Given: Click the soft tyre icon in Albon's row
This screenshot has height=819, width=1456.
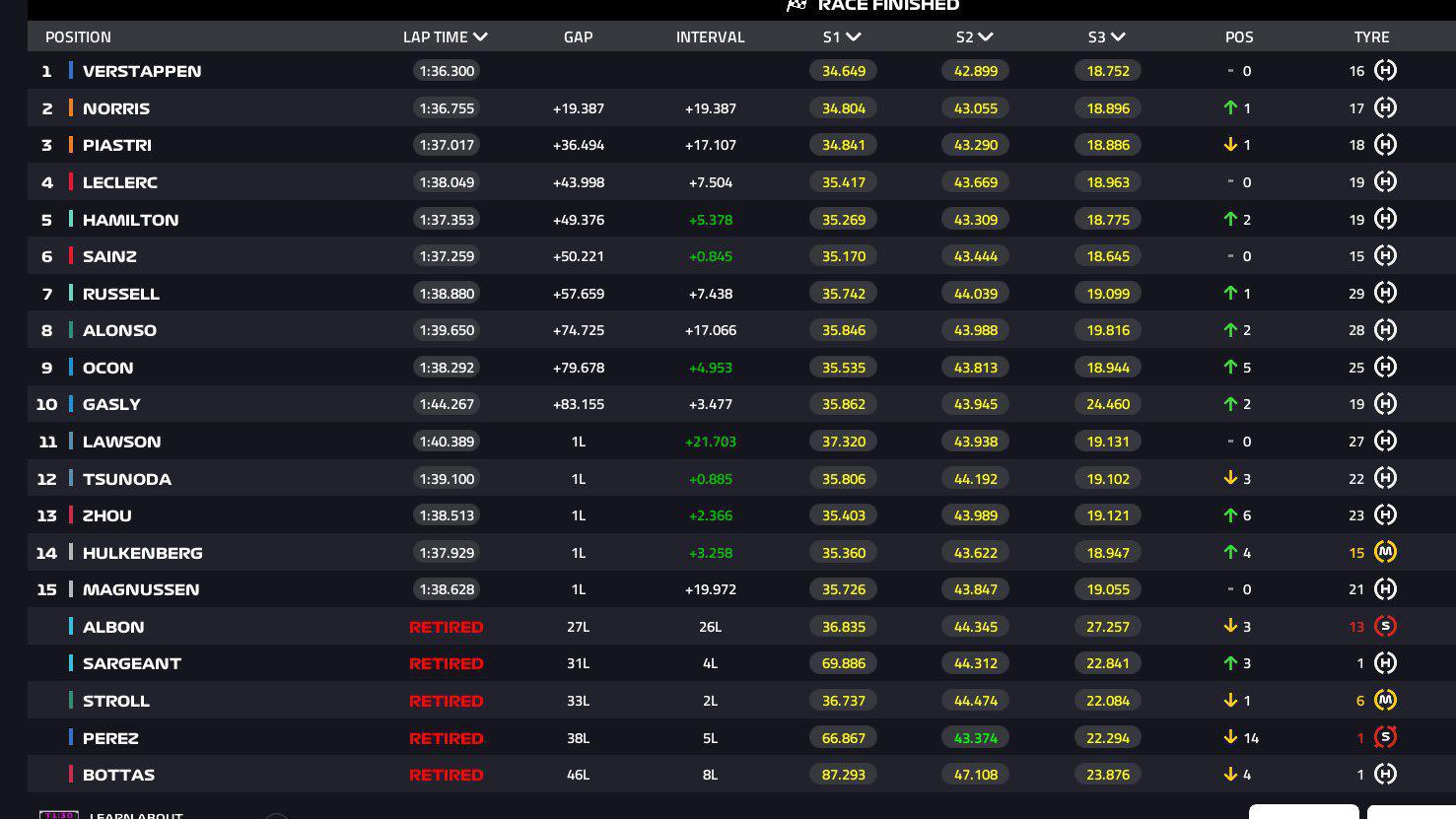Looking at the screenshot, I should pyautogui.click(x=1385, y=627).
